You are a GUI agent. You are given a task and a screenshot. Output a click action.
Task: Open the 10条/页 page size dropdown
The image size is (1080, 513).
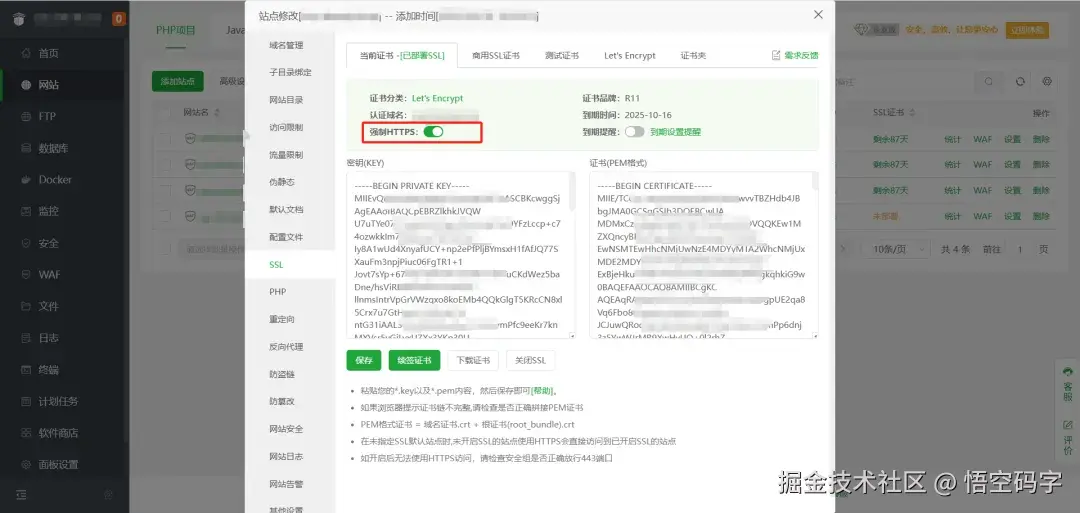[900, 249]
